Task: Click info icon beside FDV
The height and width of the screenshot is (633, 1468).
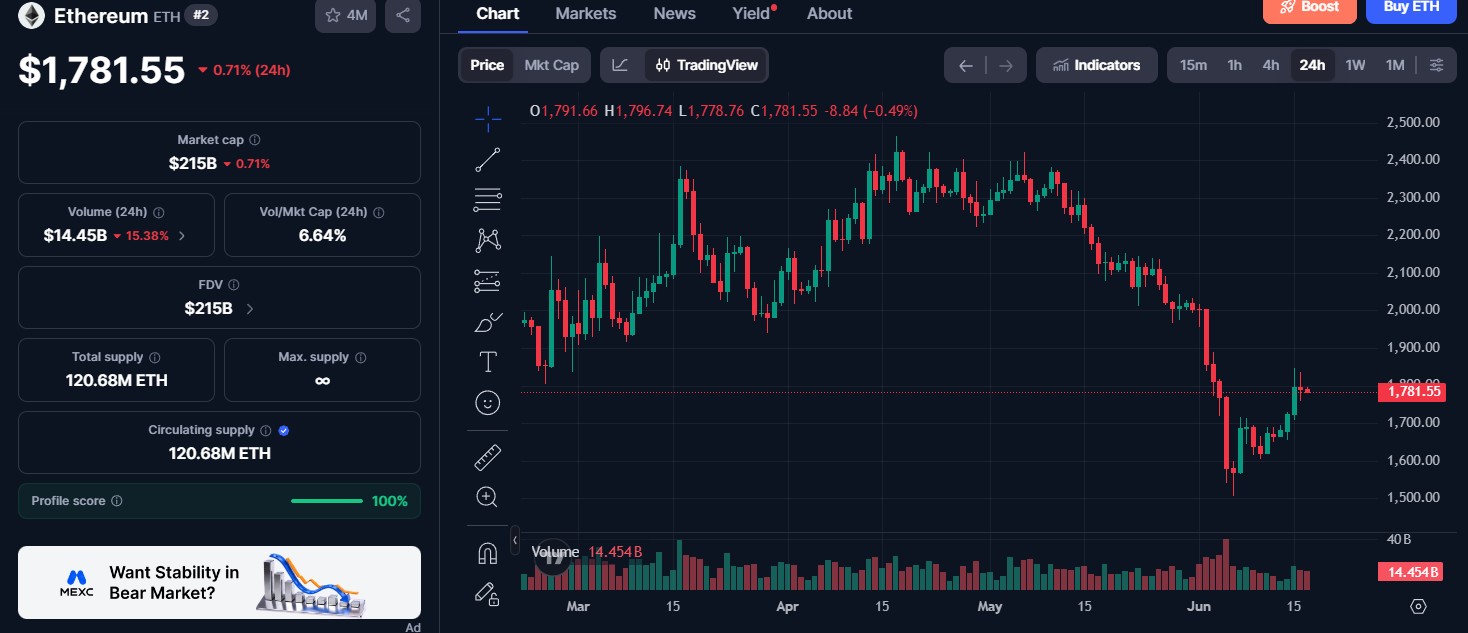Action: [x=233, y=285]
